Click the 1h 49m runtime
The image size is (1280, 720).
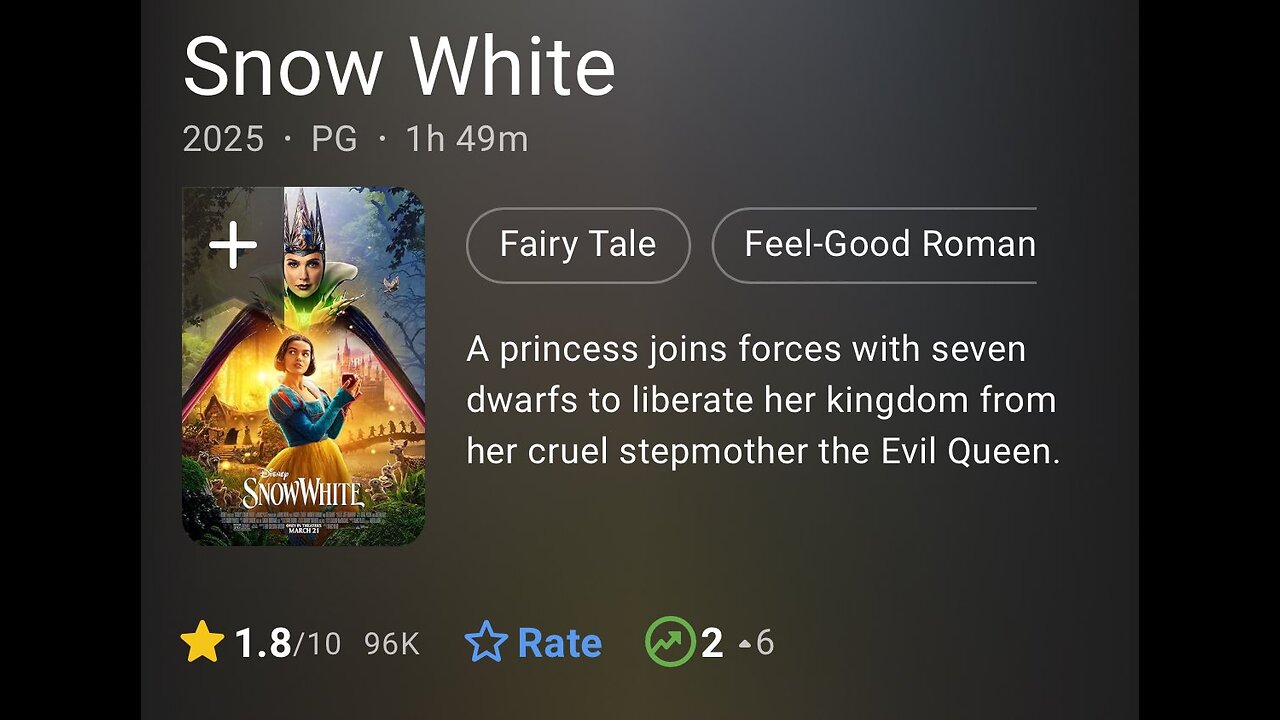click(x=466, y=140)
